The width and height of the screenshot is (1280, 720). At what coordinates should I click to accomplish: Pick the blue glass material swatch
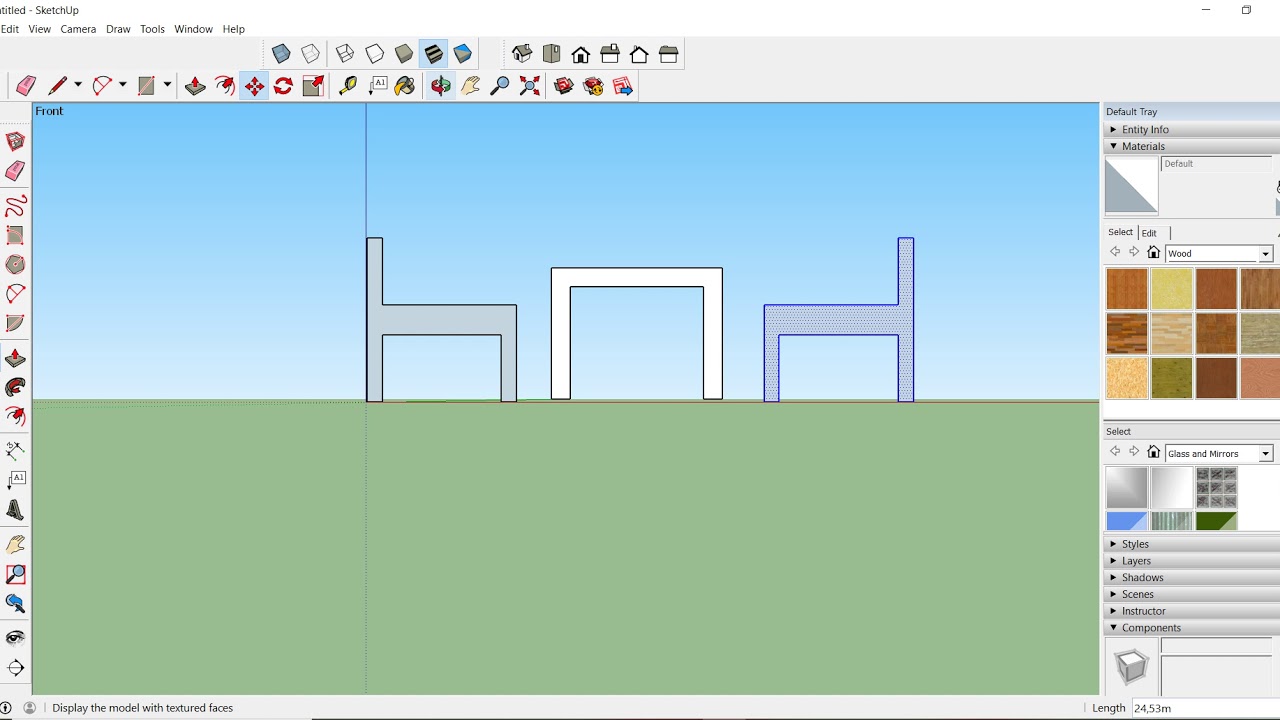1127,521
